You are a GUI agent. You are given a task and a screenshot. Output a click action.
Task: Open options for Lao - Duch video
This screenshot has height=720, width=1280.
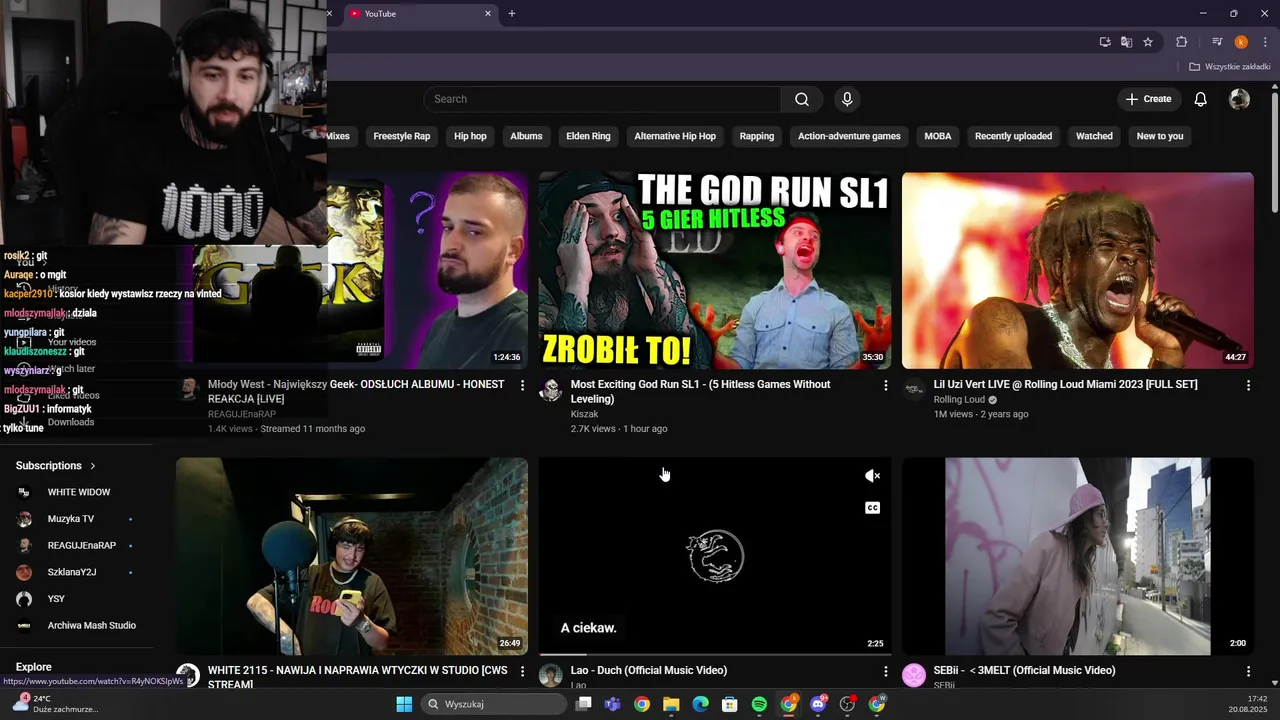[885, 671]
